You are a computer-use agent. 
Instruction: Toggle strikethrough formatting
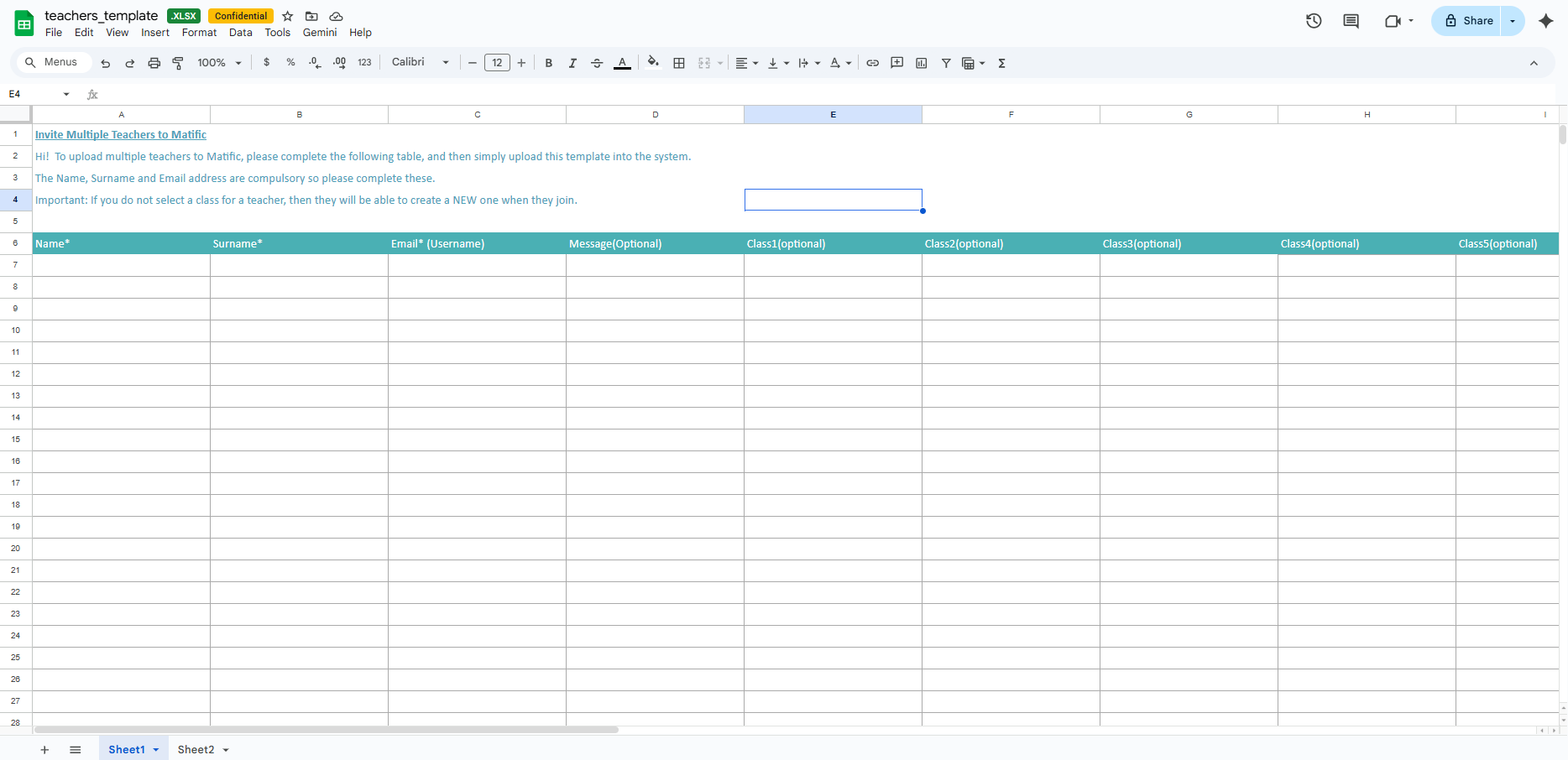tap(597, 63)
